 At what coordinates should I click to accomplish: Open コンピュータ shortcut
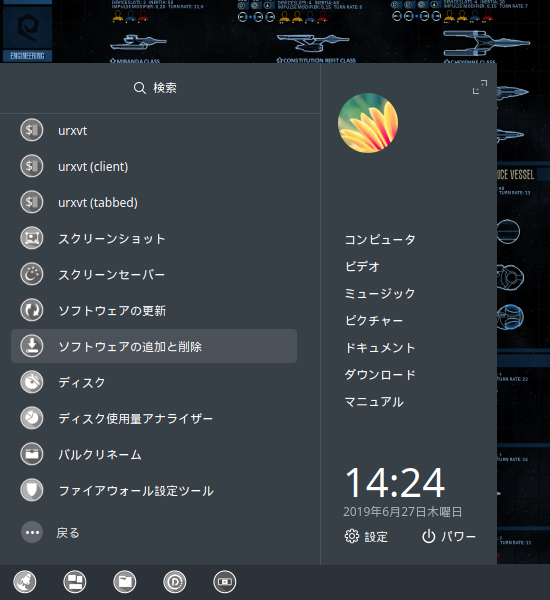coord(380,240)
